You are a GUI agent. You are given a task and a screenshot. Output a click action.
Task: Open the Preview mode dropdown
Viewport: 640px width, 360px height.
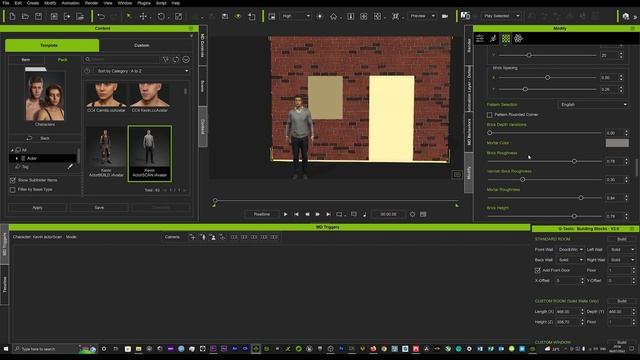click(x=423, y=16)
